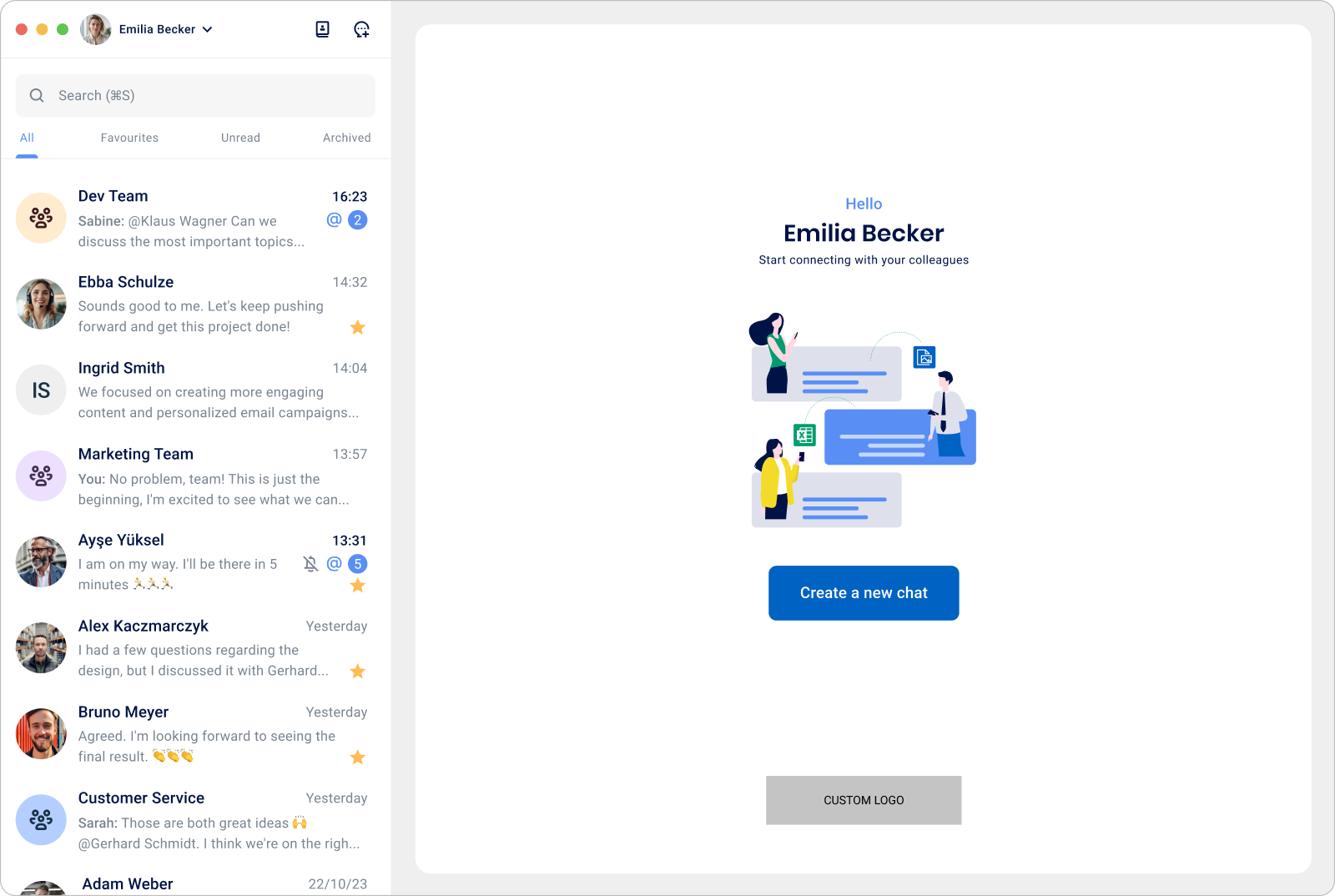Screen dimensions: 1335x896
Task: Click the Create a new chat button
Action: (x=864, y=593)
